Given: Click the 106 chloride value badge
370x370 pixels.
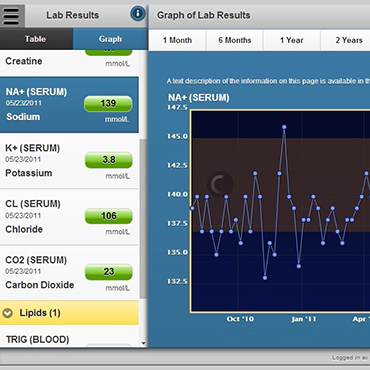Looking at the screenshot, I should coord(109,216).
